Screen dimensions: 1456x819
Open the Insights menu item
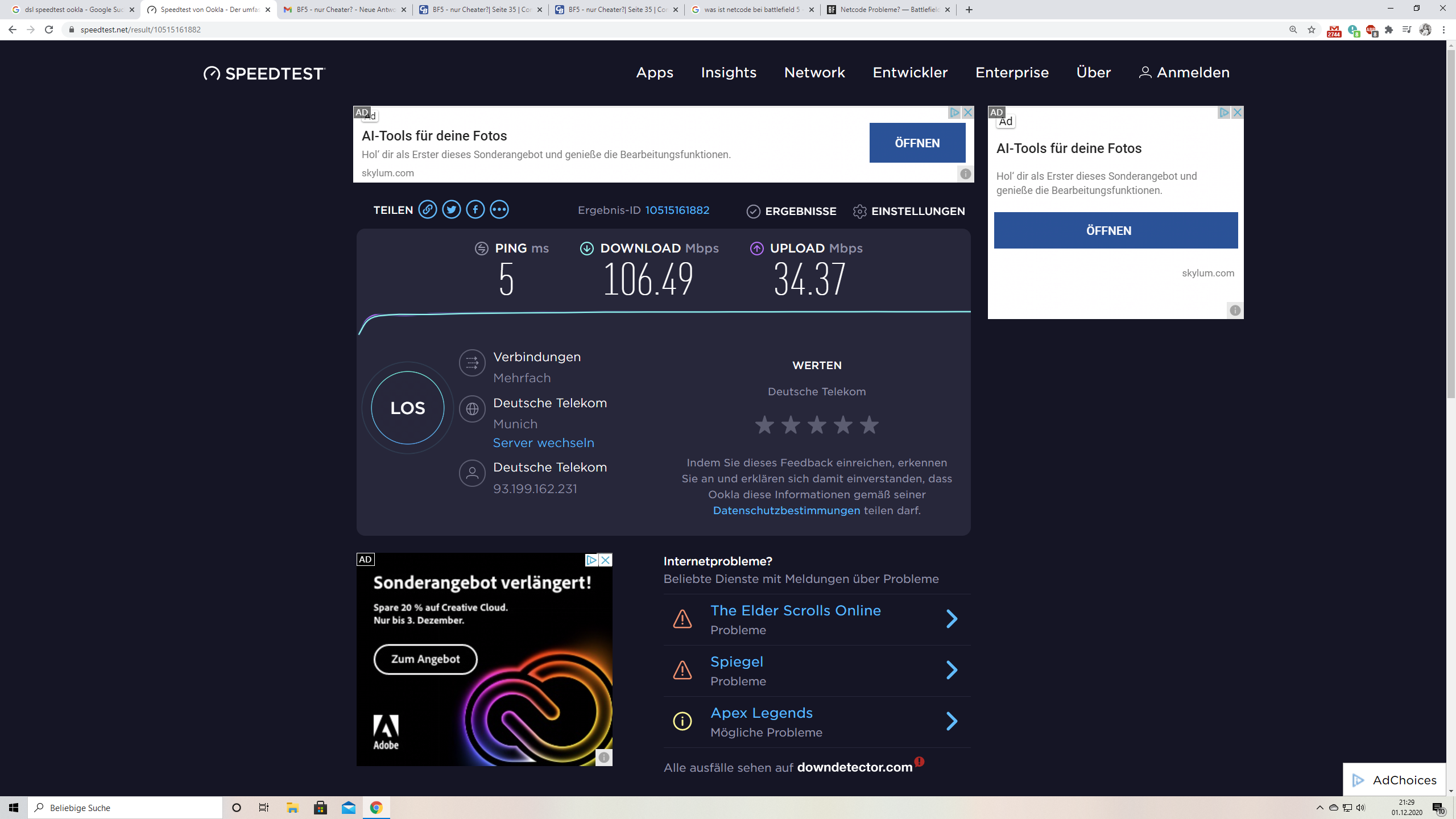click(x=729, y=72)
